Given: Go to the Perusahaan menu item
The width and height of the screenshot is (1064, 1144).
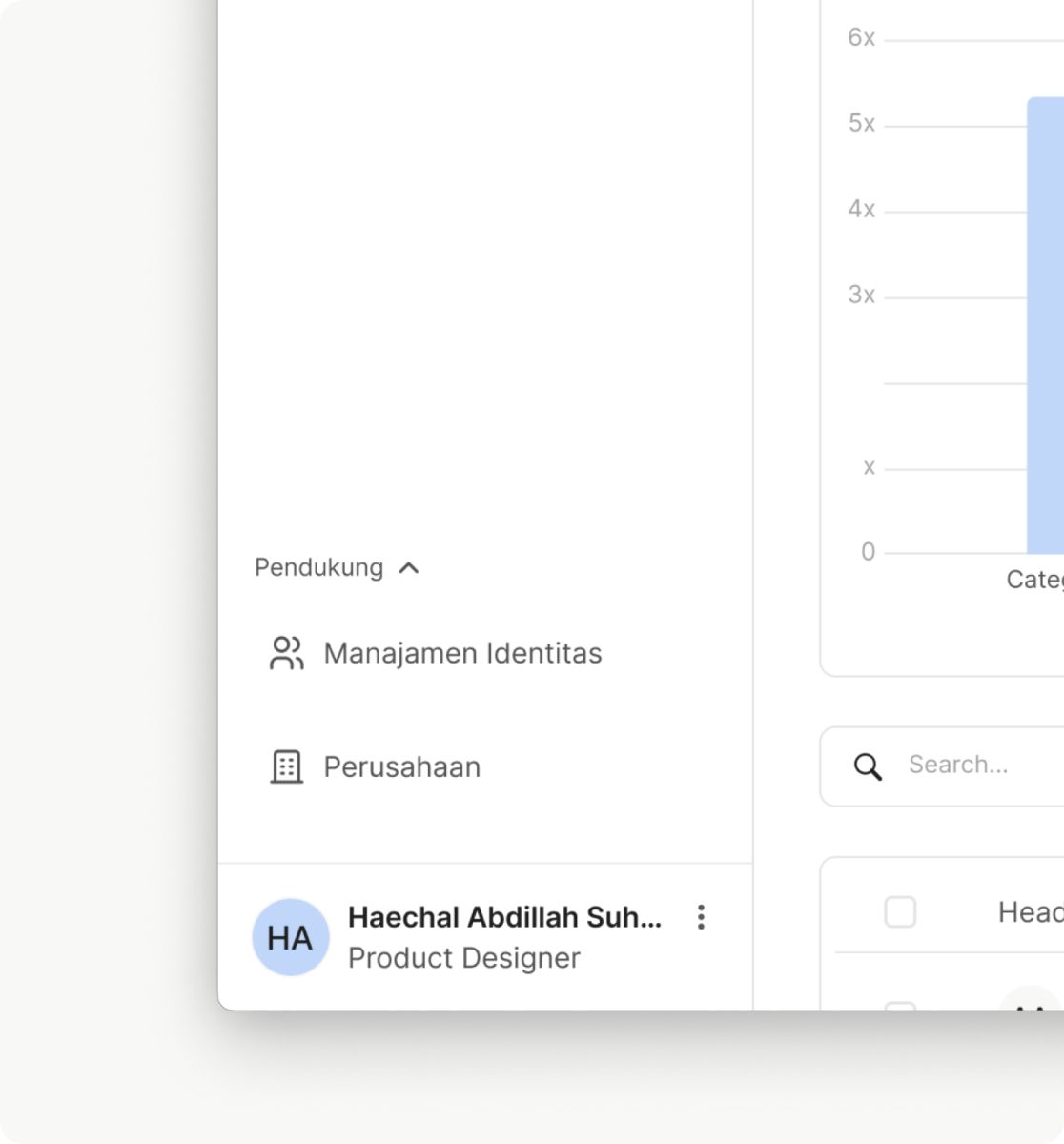Looking at the screenshot, I should 401,766.
